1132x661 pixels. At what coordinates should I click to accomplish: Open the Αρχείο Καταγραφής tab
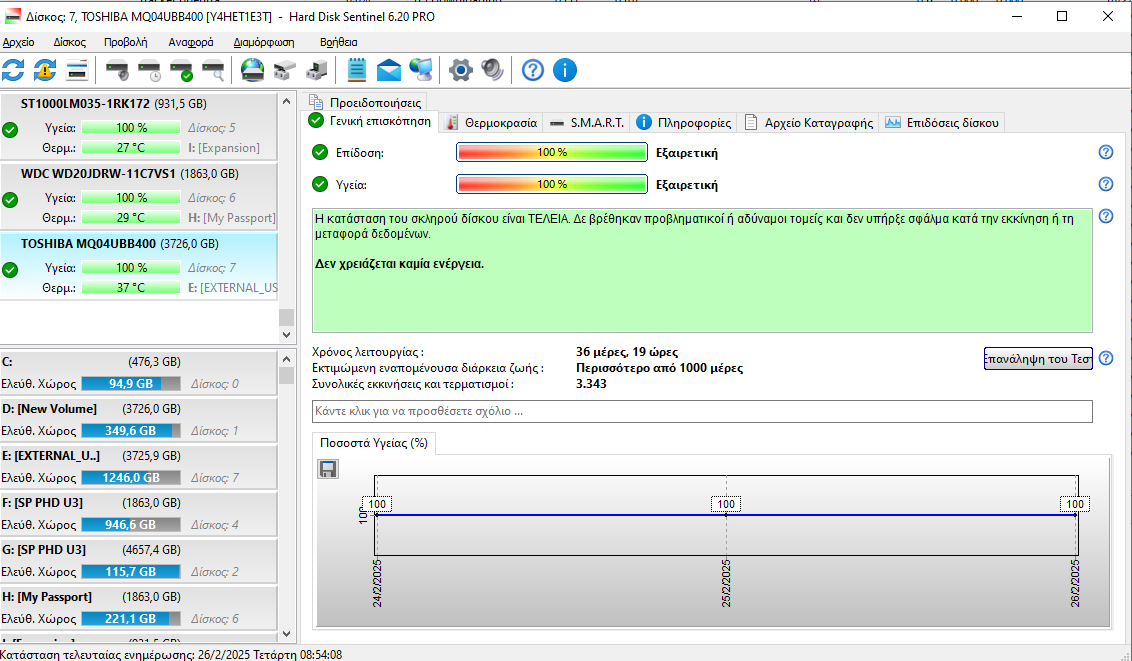click(x=809, y=123)
